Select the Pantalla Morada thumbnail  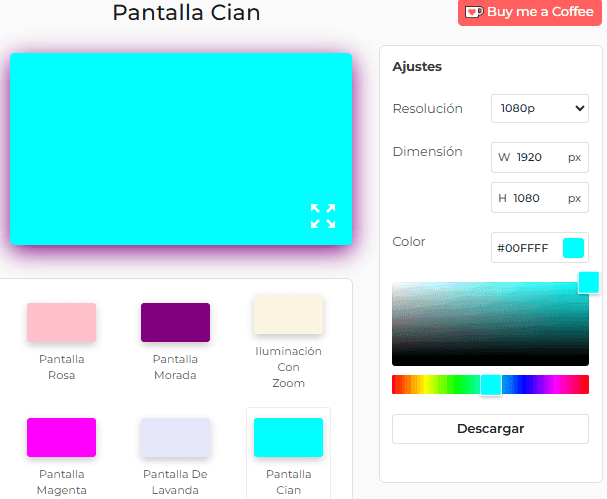click(x=175, y=322)
